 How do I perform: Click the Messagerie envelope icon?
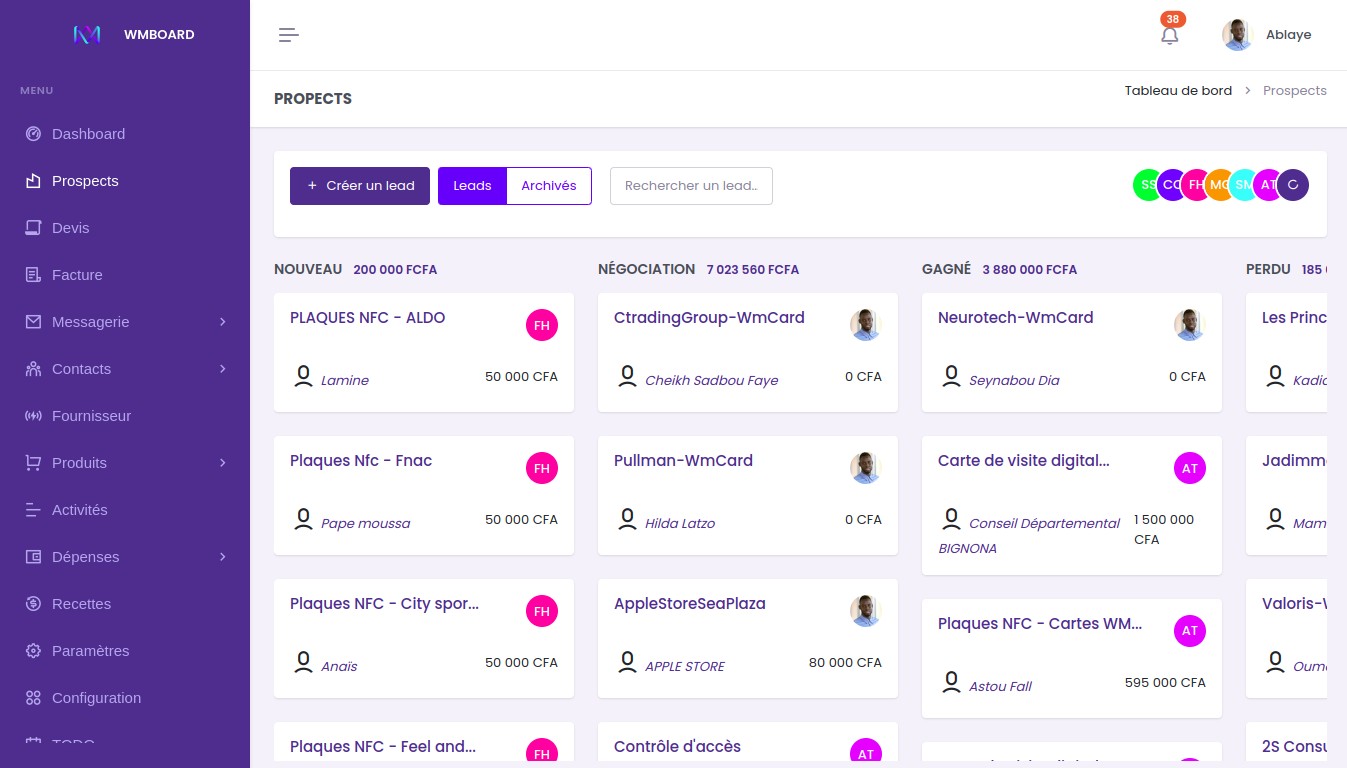pos(33,322)
